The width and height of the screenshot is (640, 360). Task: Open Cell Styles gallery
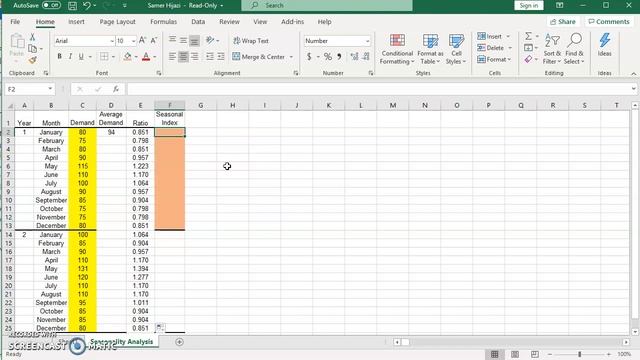click(x=456, y=49)
